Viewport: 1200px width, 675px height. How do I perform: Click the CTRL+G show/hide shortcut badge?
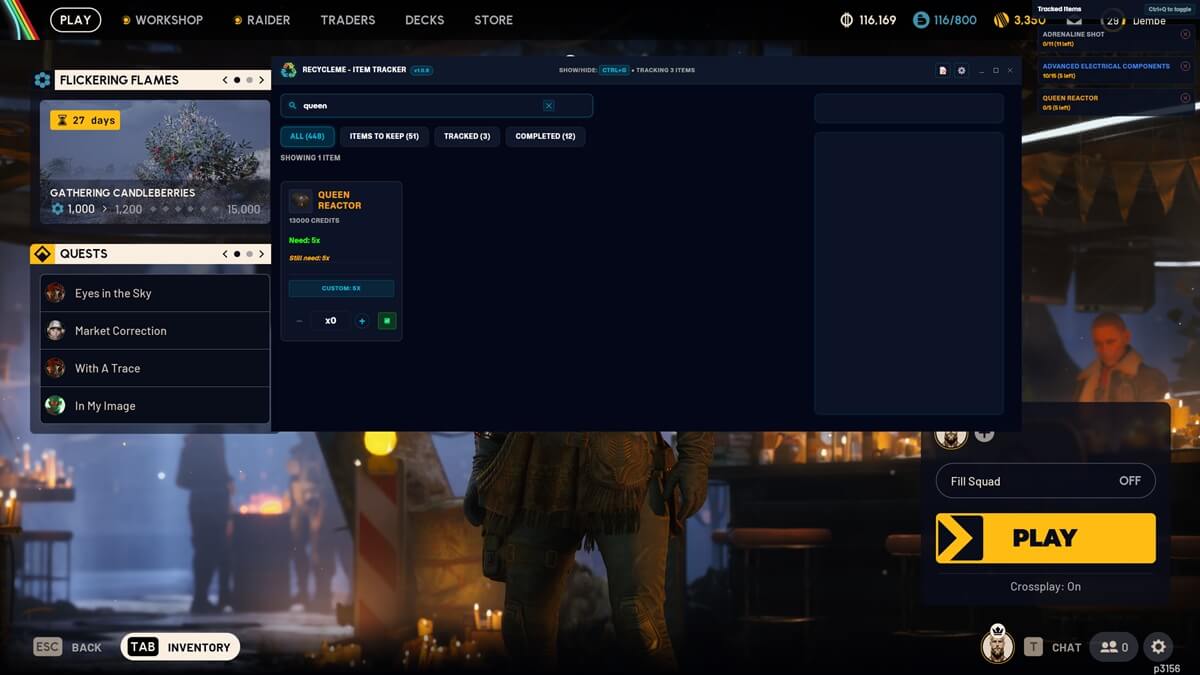click(614, 70)
